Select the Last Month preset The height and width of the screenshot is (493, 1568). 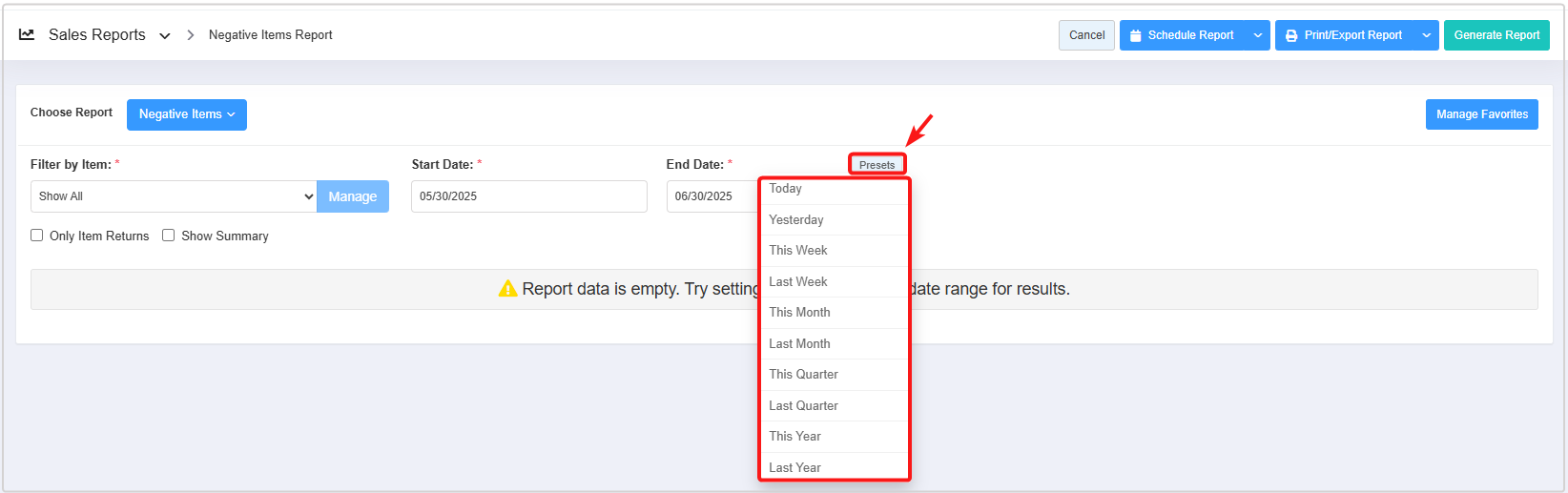[x=799, y=343]
